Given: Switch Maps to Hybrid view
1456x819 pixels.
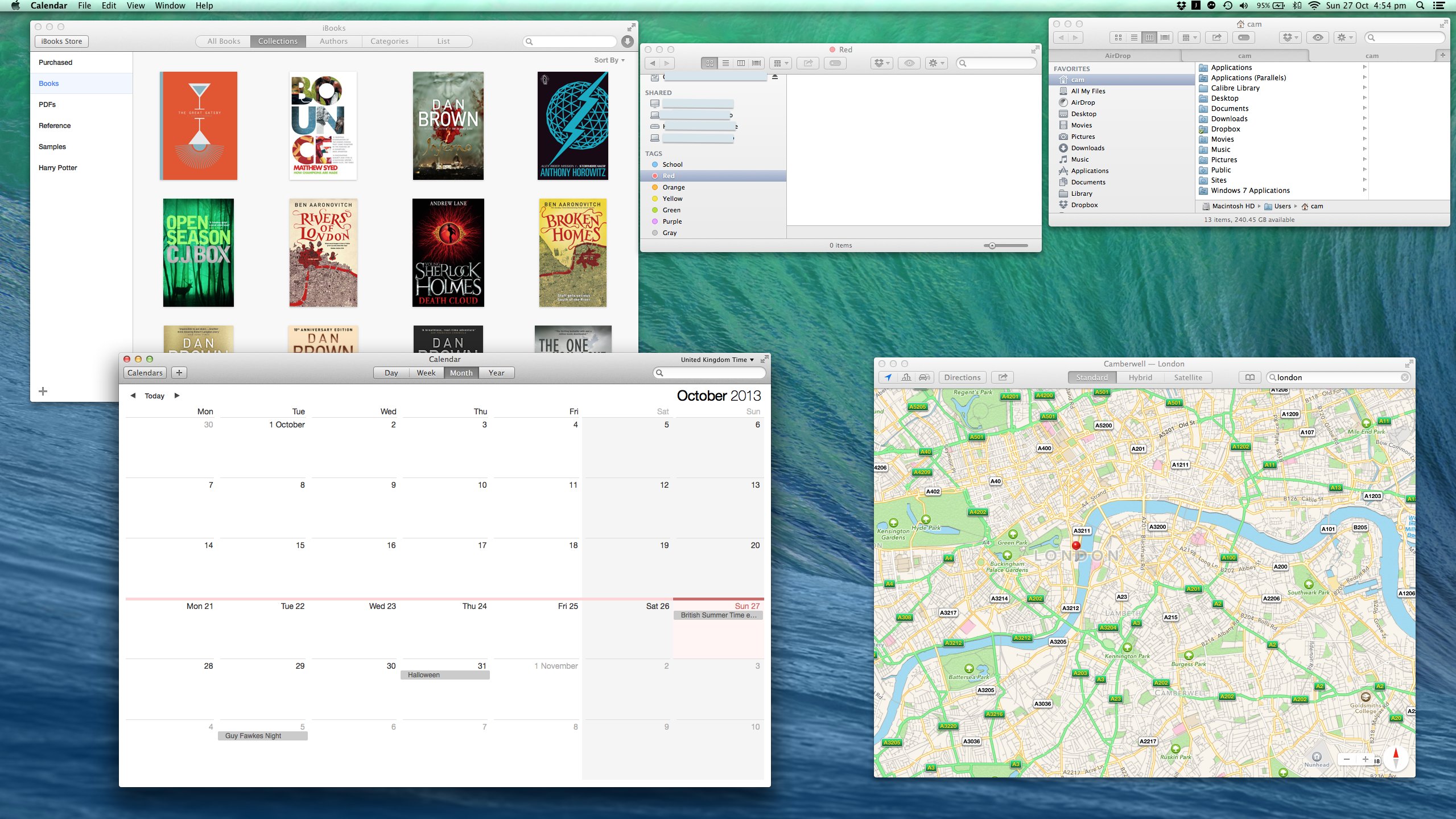Looking at the screenshot, I should pyautogui.click(x=1140, y=377).
